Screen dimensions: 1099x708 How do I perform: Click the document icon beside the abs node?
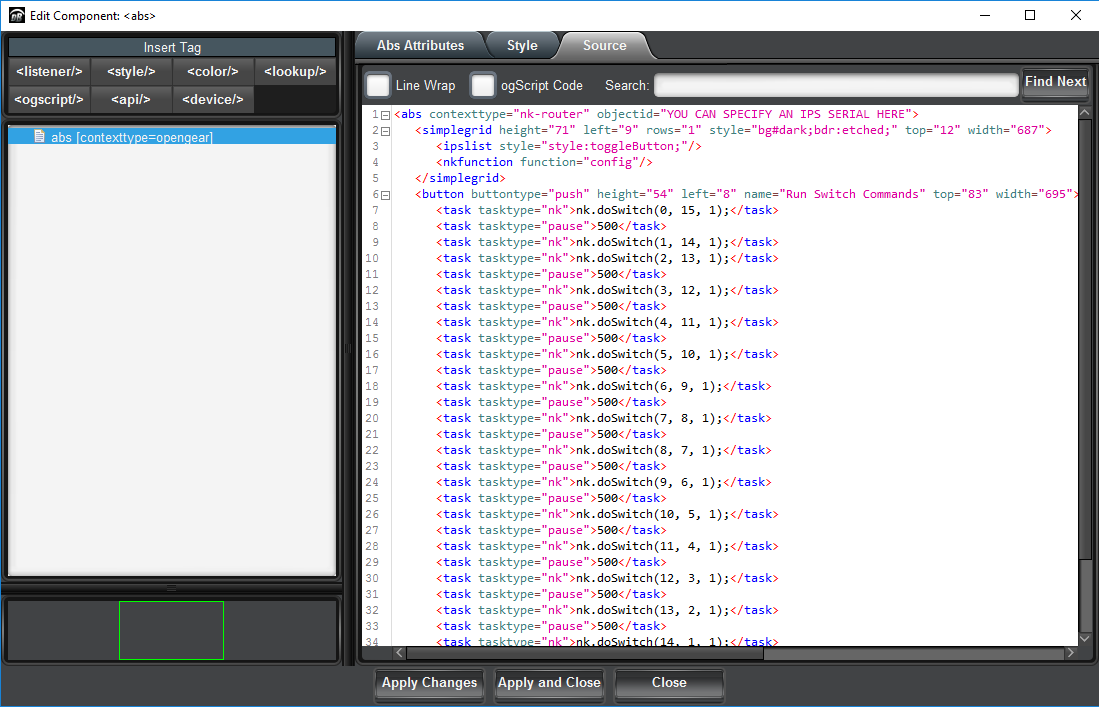tap(39, 137)
